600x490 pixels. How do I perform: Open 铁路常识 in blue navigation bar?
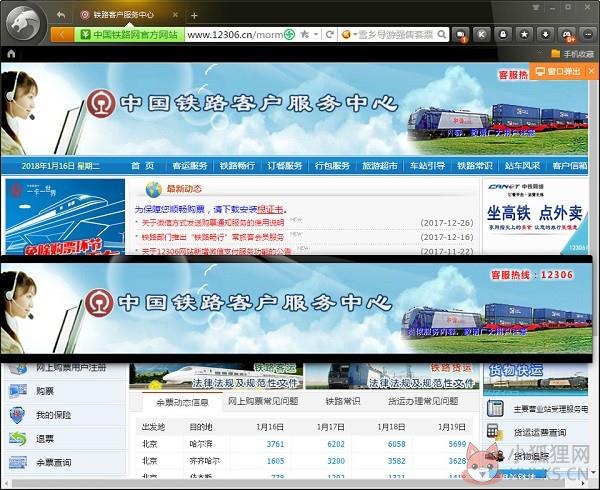point(475,166)
